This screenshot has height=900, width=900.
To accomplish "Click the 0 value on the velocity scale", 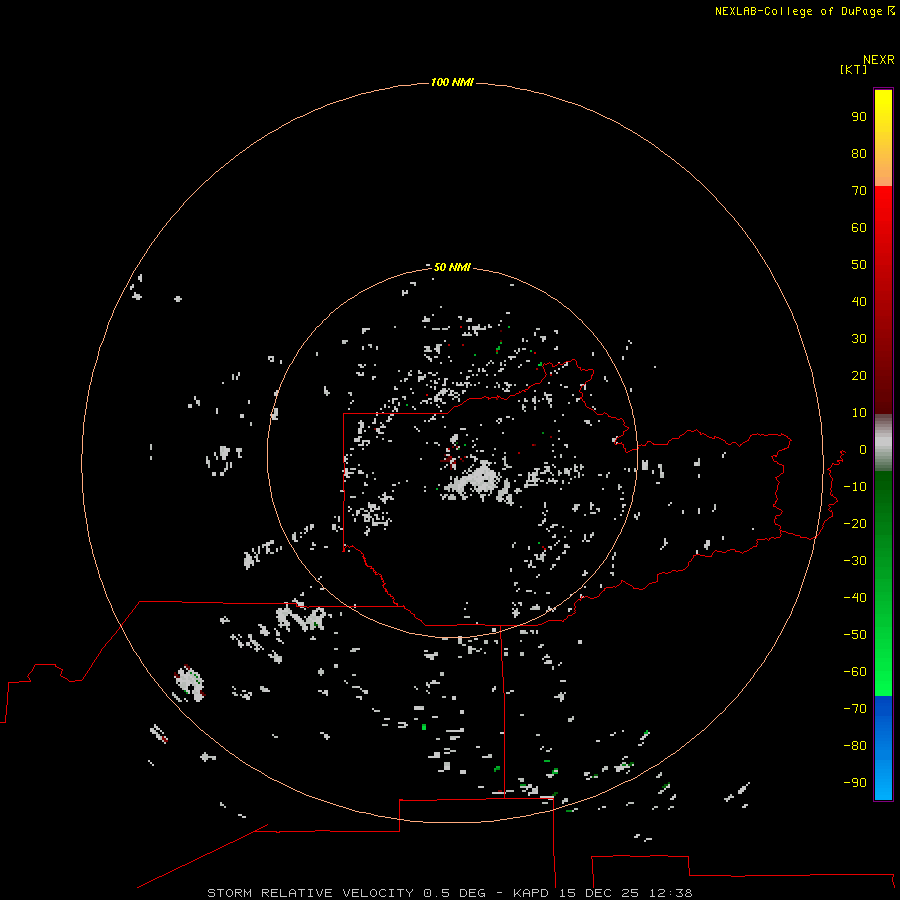I will coord(863,449).
